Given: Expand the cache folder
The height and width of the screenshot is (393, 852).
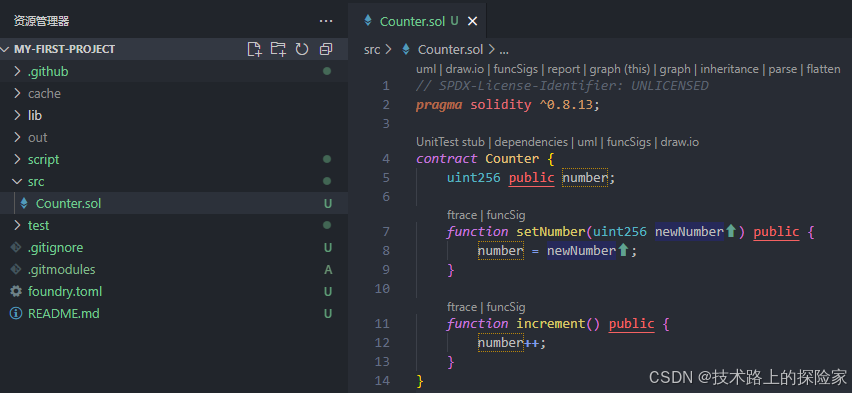Looking at the screenshot, I should (17, 93).
